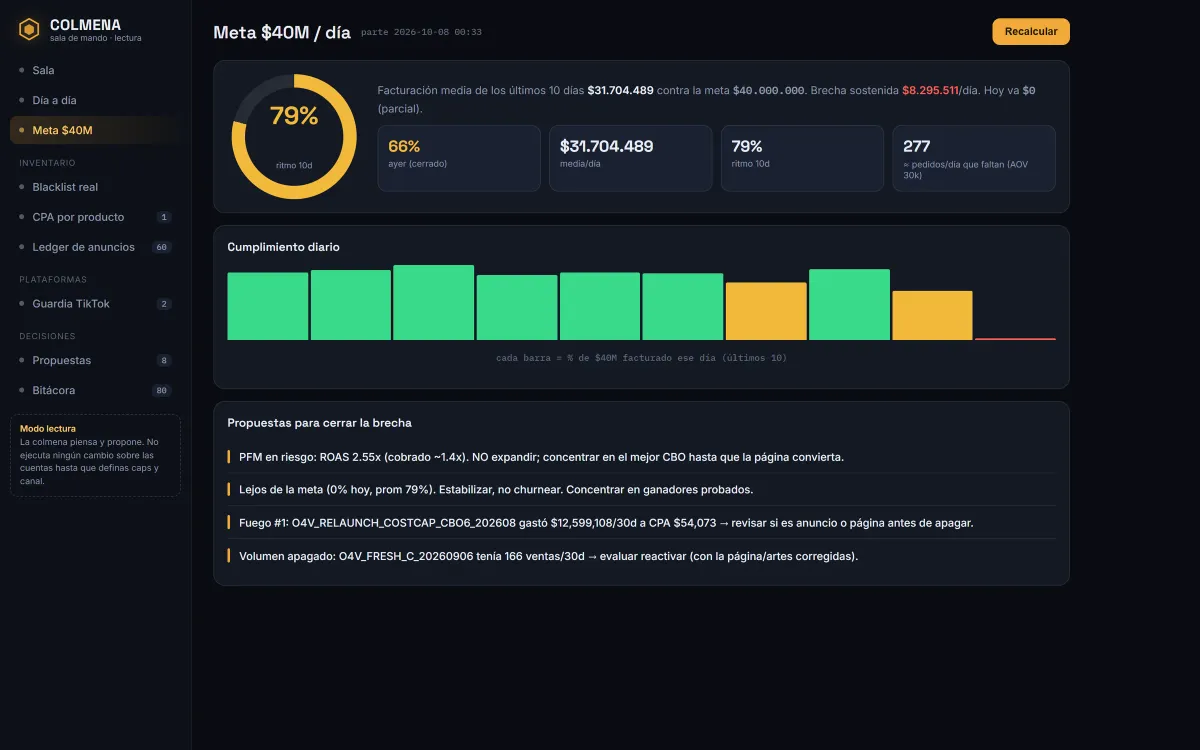
Task: Click the 66% ayer (cerrado) card
Action: pos(459,158)
